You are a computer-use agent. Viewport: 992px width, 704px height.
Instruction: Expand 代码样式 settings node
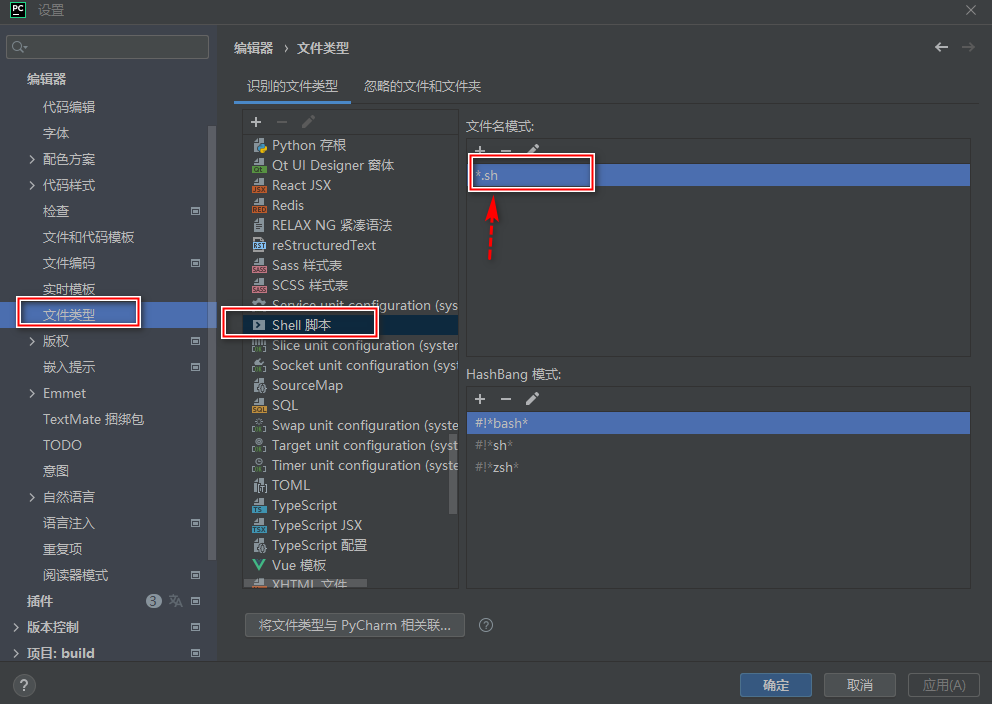pos(32,185)
